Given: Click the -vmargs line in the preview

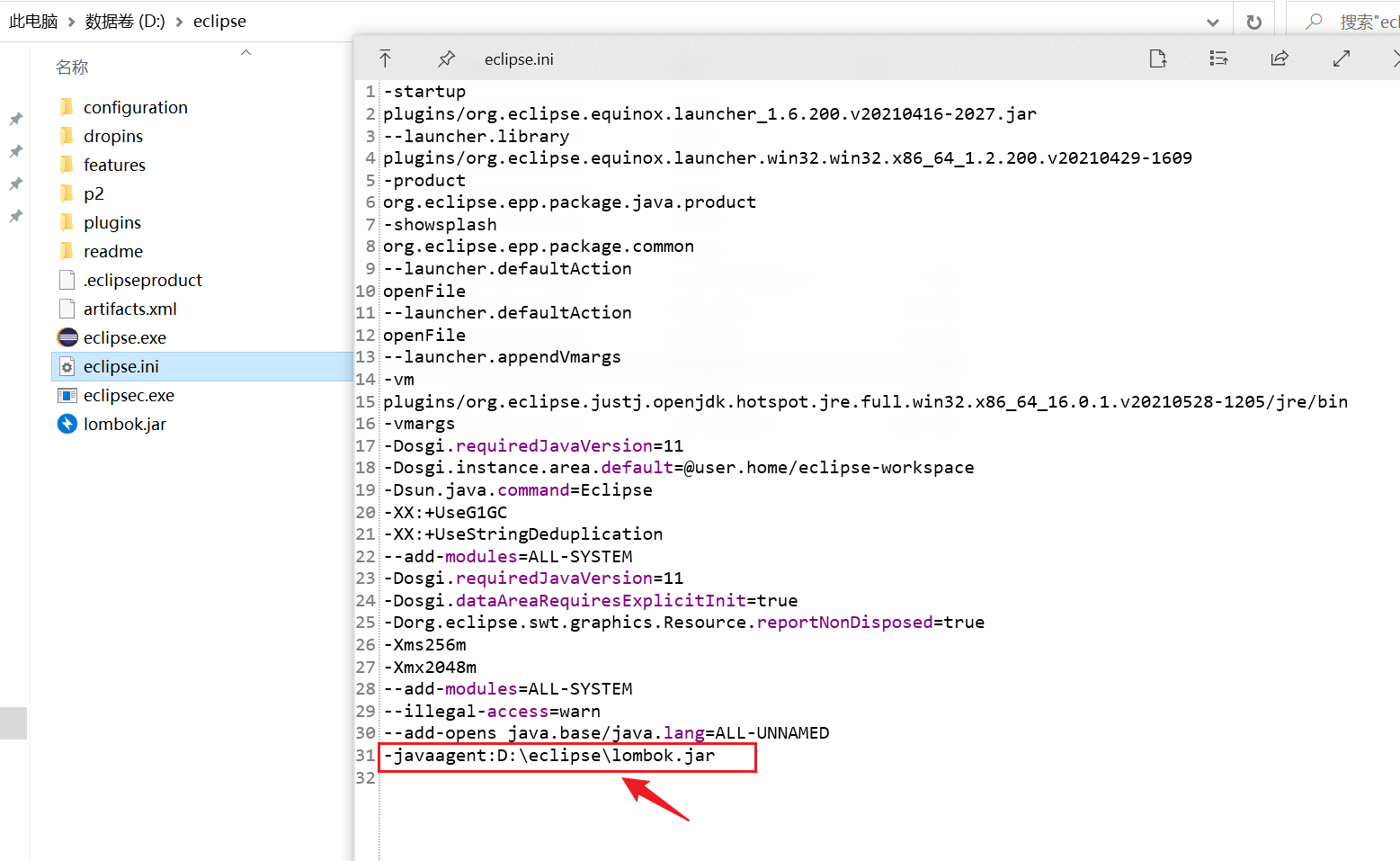Looking at the screenshot, I should tap(419, 423).
